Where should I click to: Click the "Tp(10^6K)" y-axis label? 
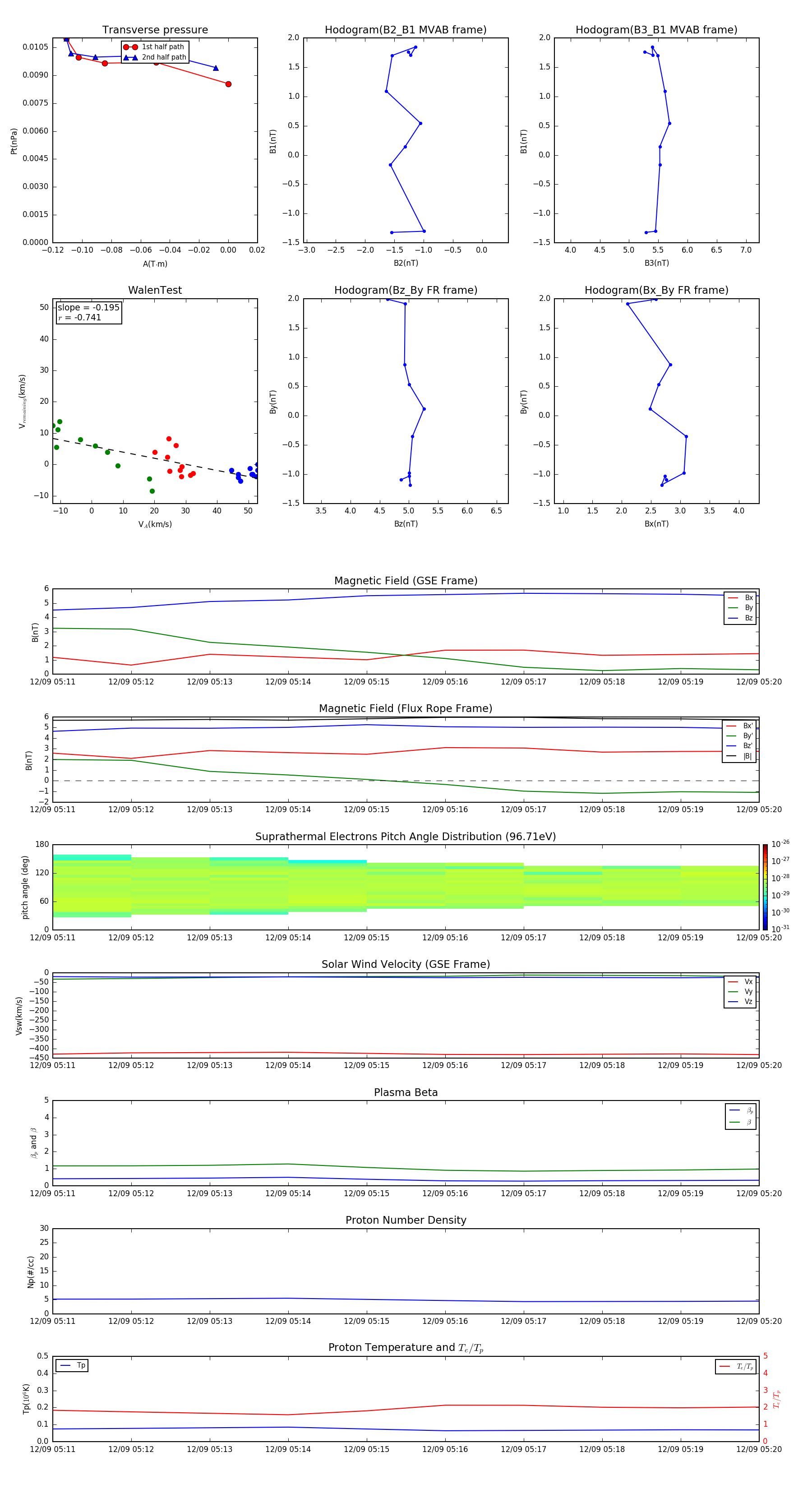[x=26, y=1399]
